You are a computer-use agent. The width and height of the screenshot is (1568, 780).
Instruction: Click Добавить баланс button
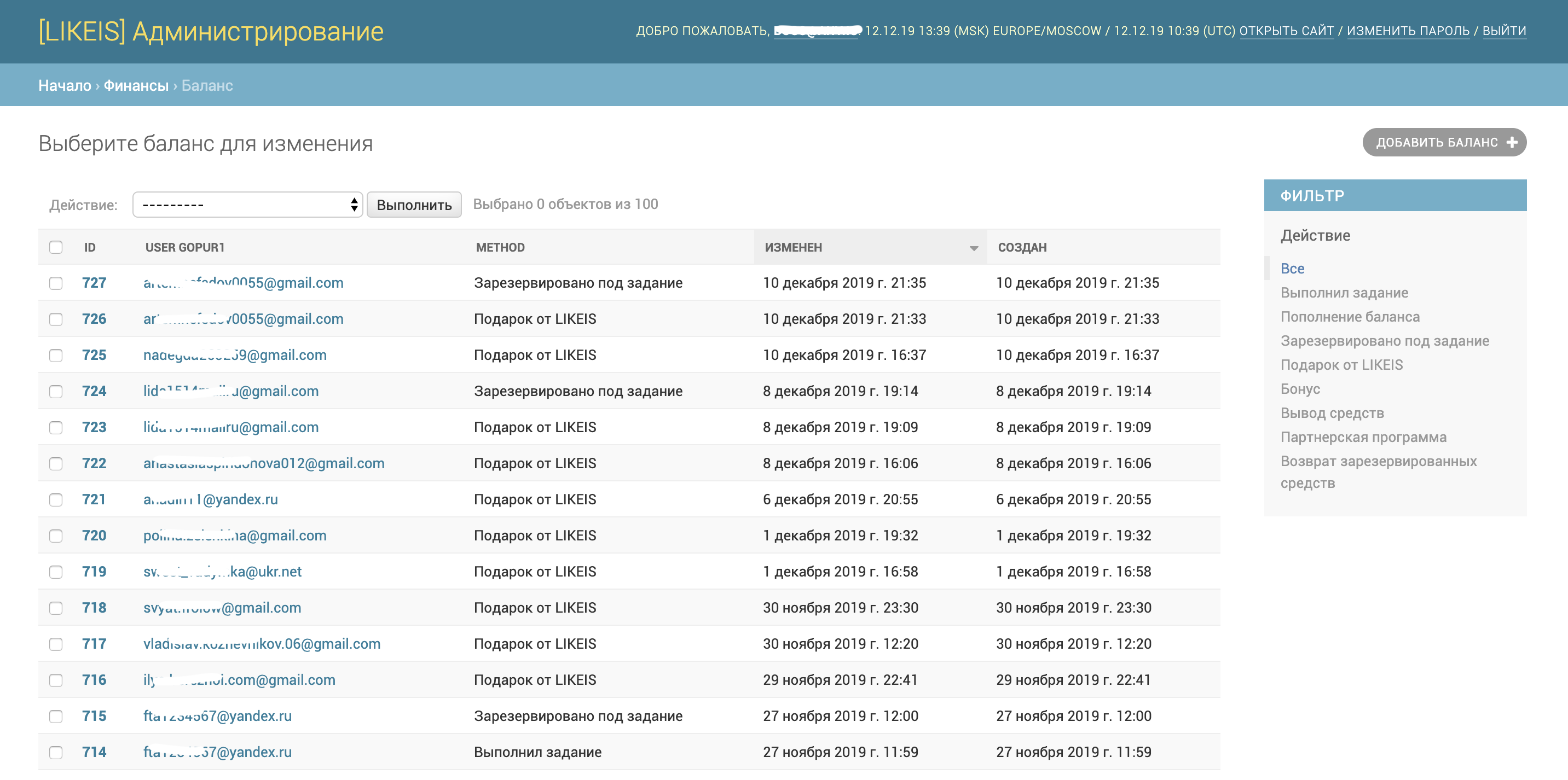point(1437,142)
